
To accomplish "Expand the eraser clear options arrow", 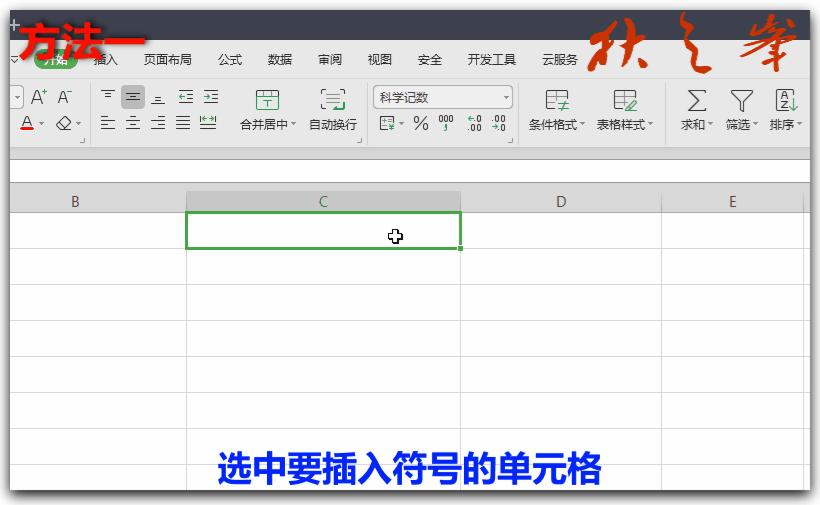I will point(79,124).
